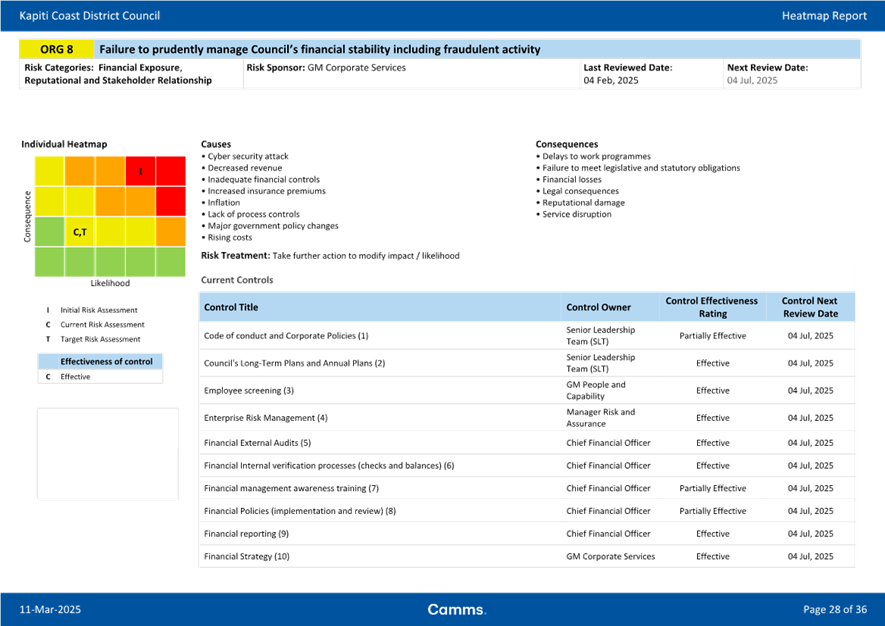
Task: Click the Target Risk Assessment legend entry
Action: coord(93,339)
